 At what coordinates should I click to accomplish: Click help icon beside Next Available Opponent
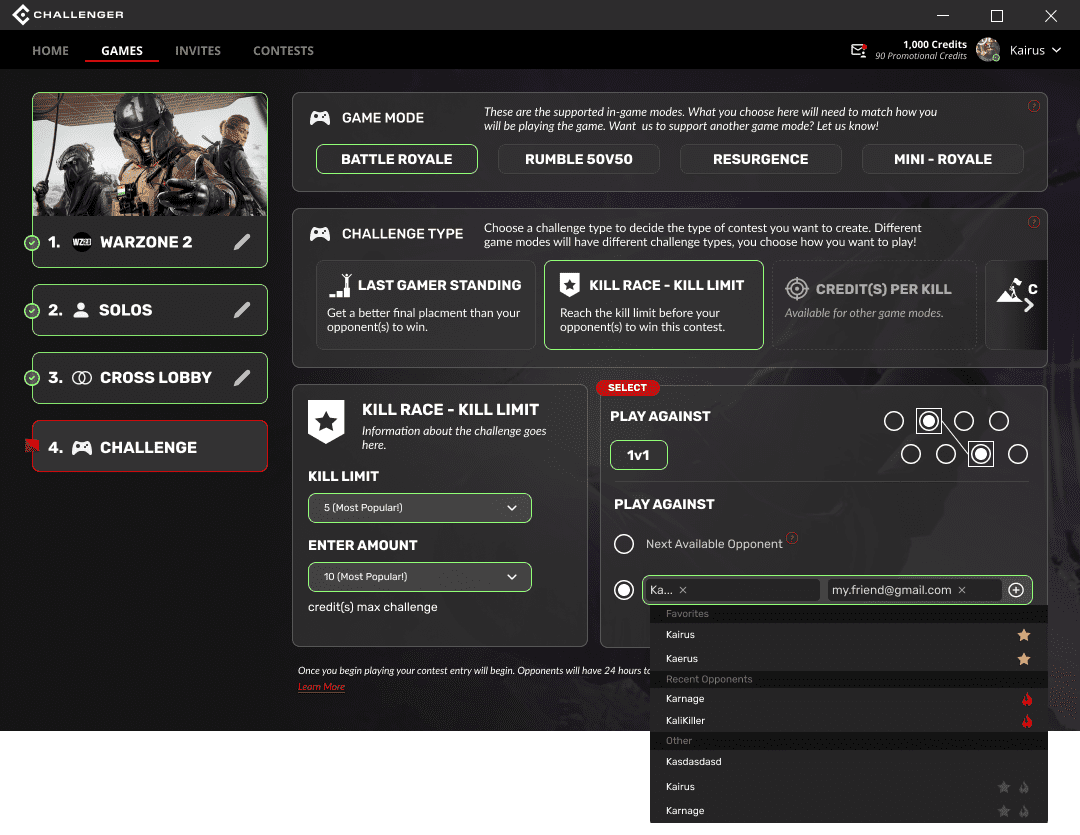(x=792, y=538)
